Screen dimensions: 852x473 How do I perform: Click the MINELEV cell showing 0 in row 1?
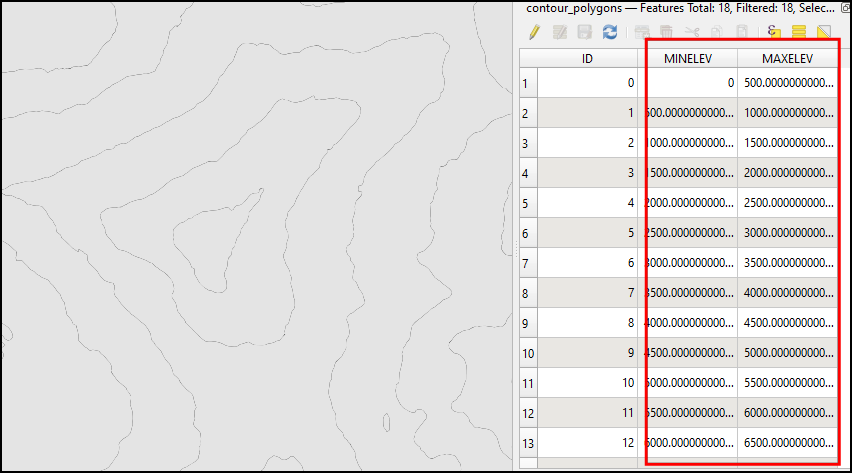click(x=687, y=83)
